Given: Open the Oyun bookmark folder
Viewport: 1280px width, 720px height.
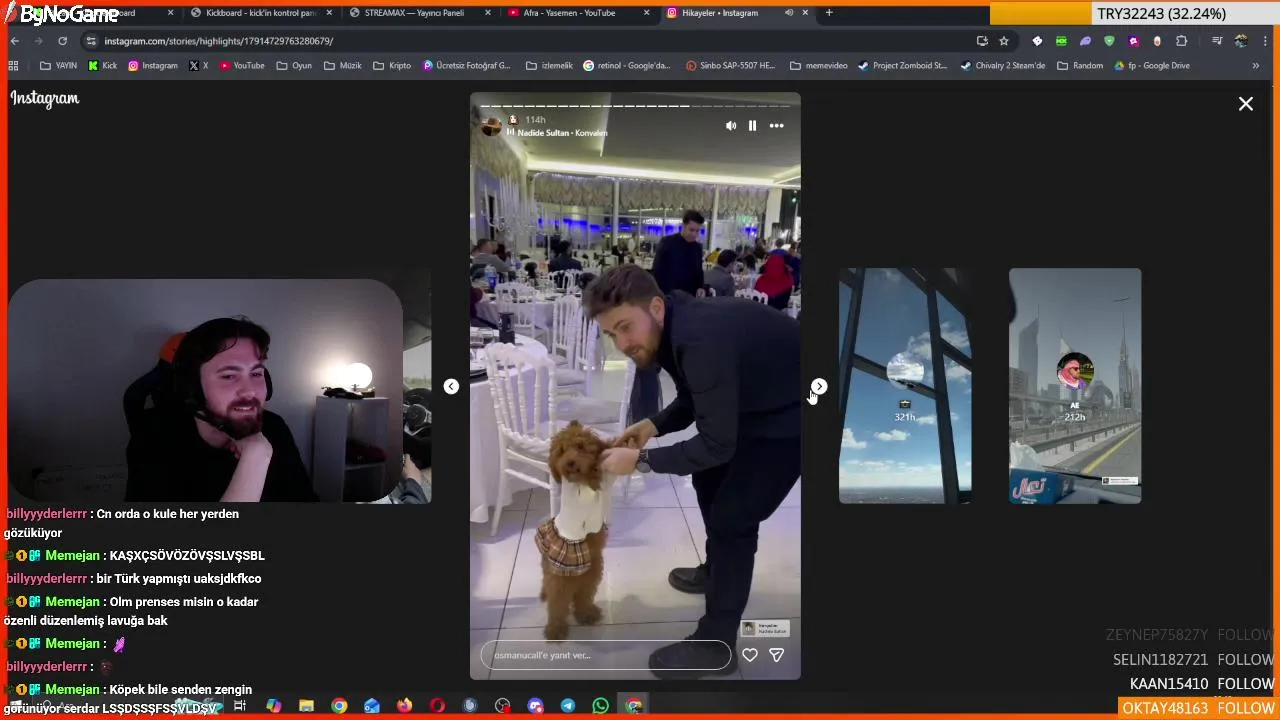Looking at the screenshot, I should (294, 66).
